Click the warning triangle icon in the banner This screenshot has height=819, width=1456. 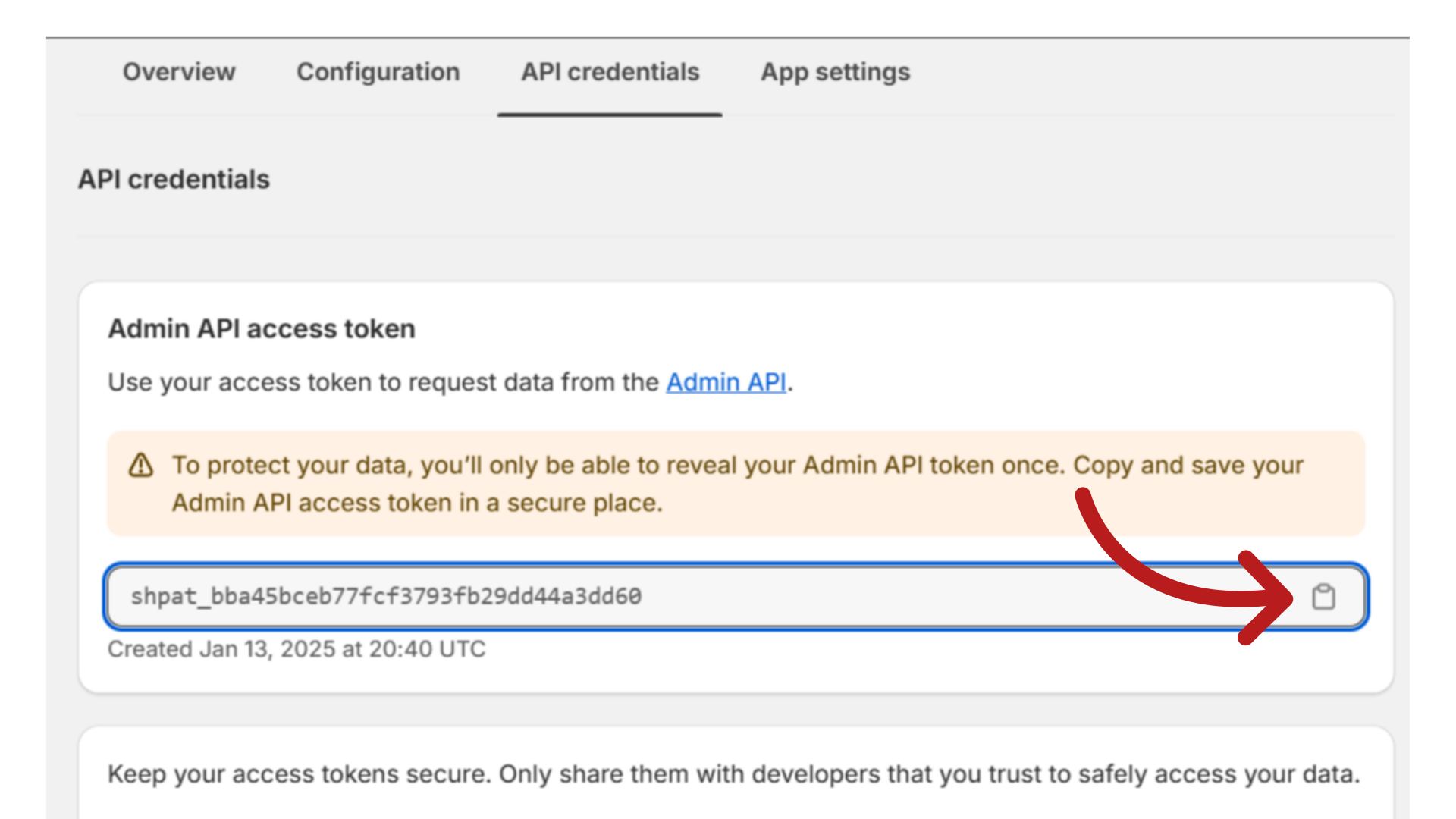pyautogui.click(x=141, y=466)
